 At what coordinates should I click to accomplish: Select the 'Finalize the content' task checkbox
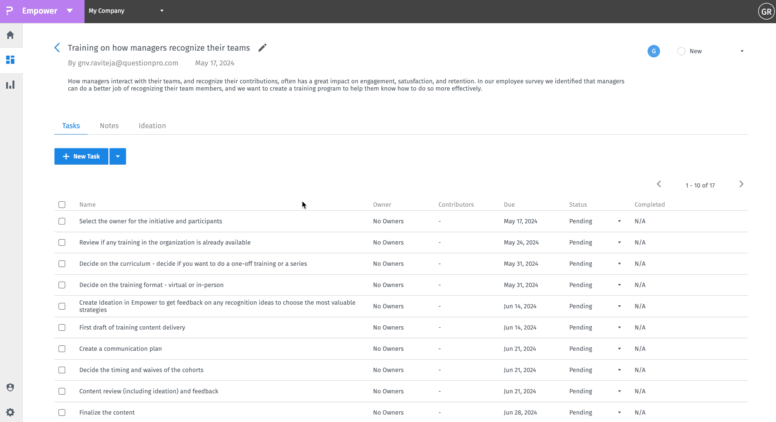point(62,412)
